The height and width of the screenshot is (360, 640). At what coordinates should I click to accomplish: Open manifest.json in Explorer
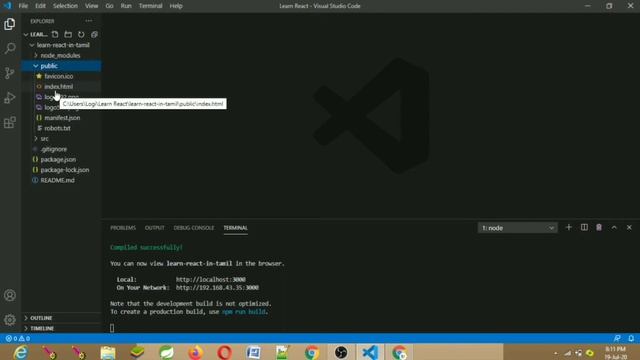(x=62, y=118)
